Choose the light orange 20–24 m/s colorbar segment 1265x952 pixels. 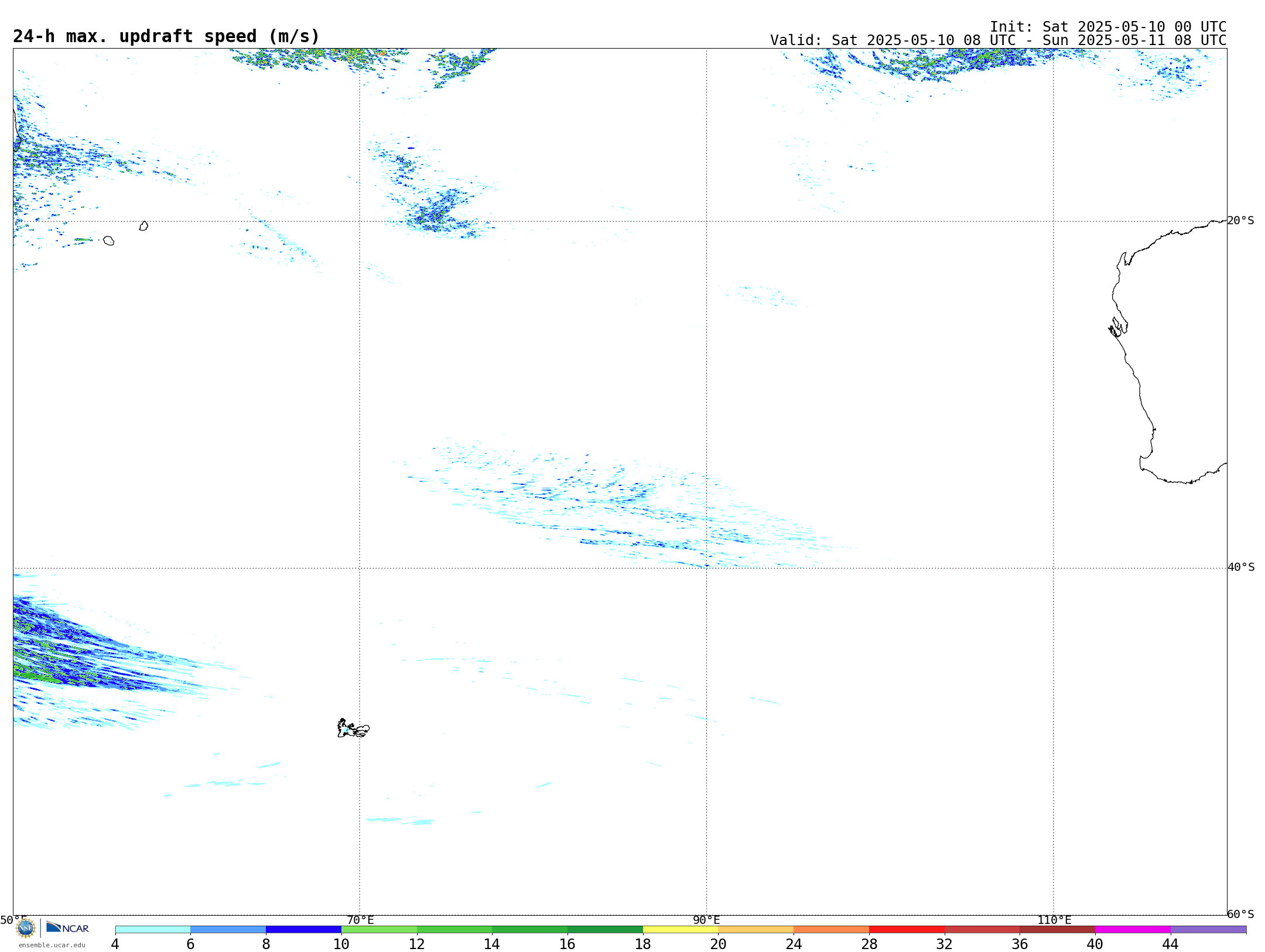pyautogui.click(x=756, y=930)
